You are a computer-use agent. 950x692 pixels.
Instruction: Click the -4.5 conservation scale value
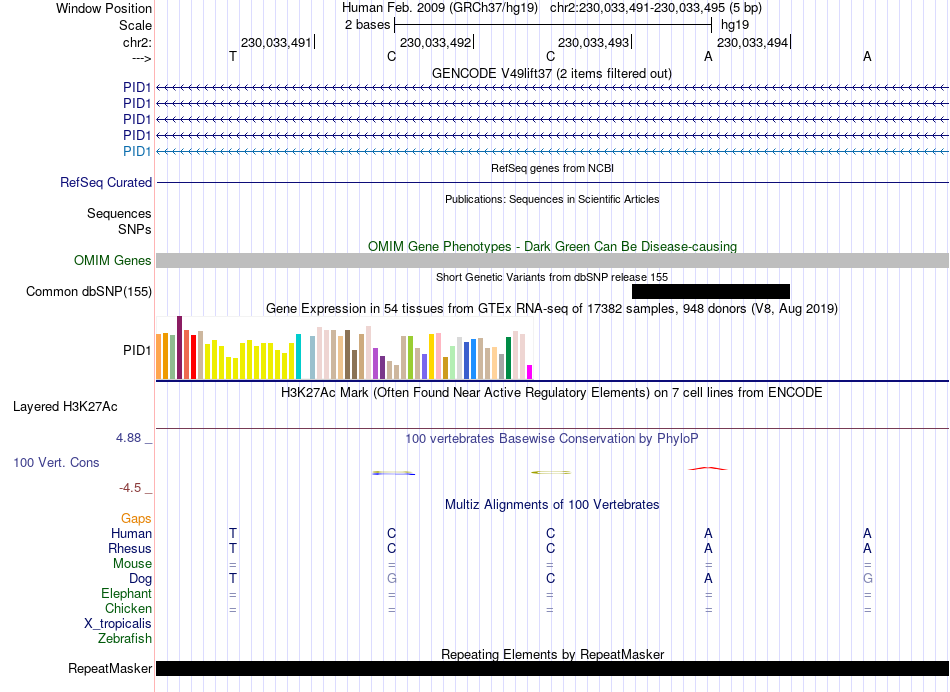(x=130, y=488)
